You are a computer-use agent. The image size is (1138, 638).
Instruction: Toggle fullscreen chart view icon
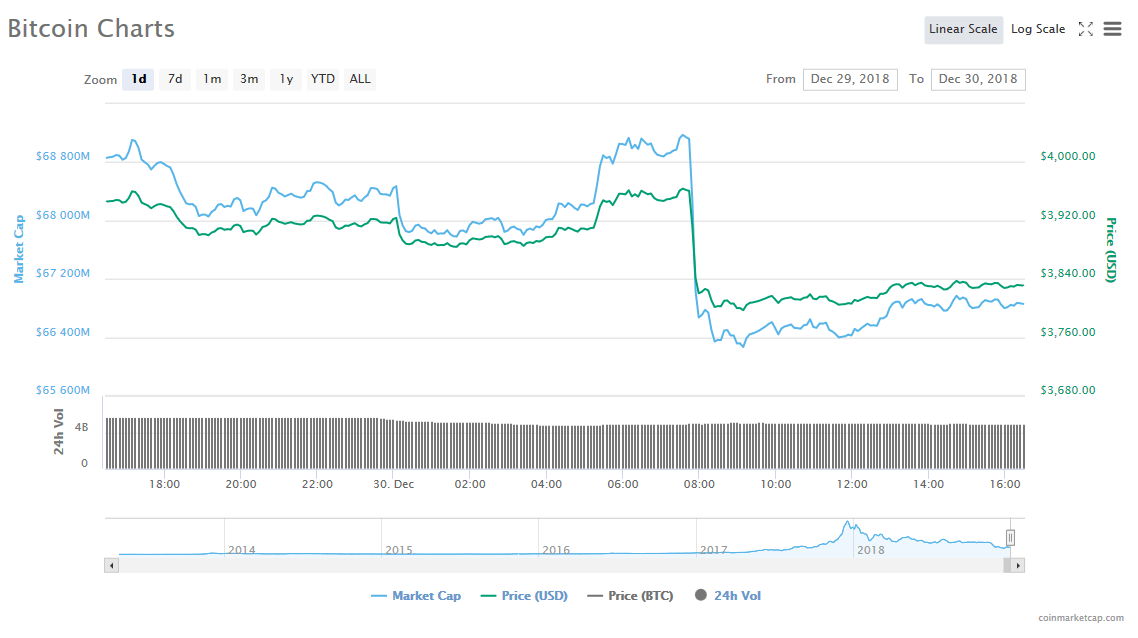(1085, 29)
